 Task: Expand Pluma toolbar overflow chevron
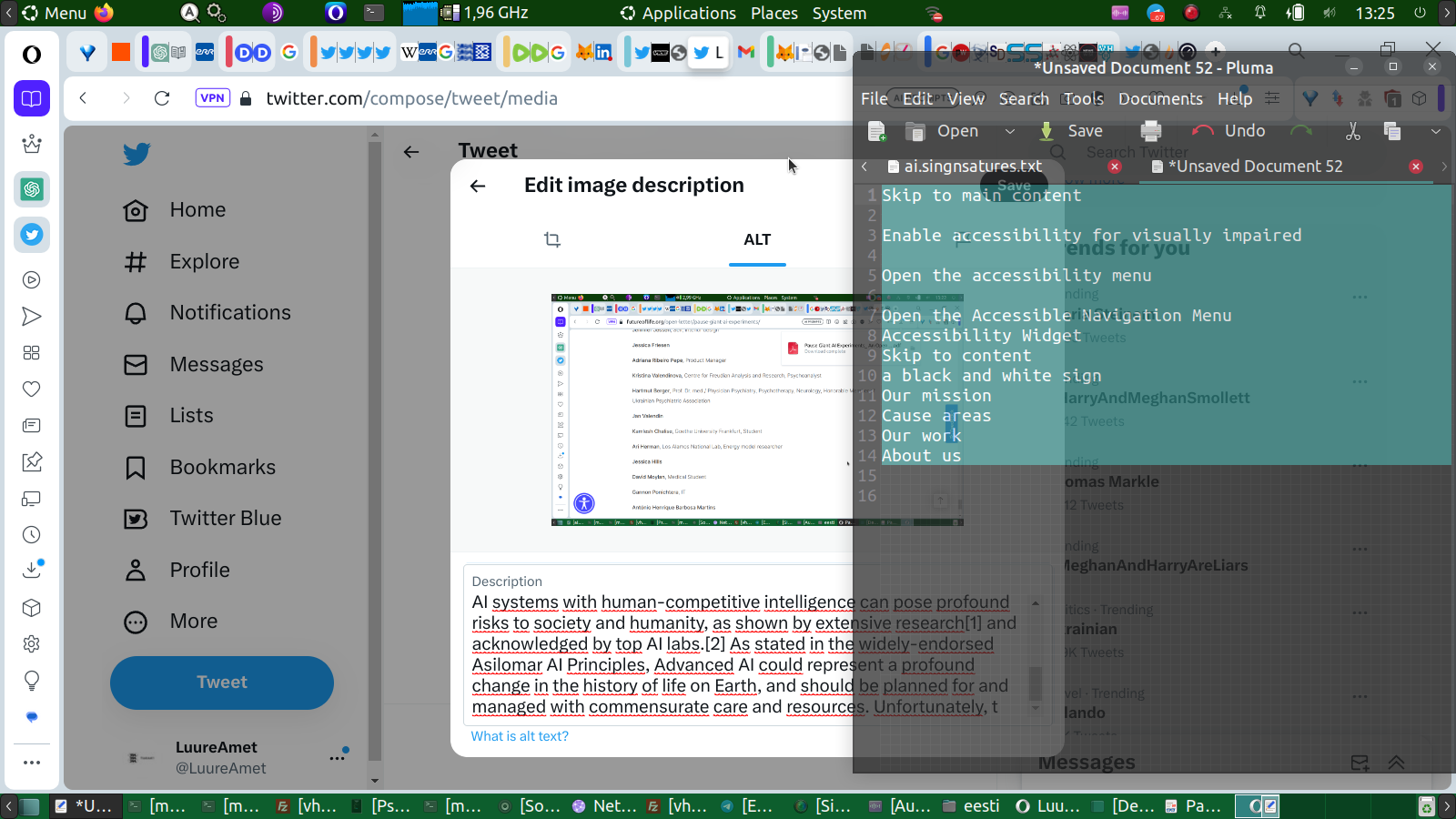pyautogui.click(x=1435, y=131)
